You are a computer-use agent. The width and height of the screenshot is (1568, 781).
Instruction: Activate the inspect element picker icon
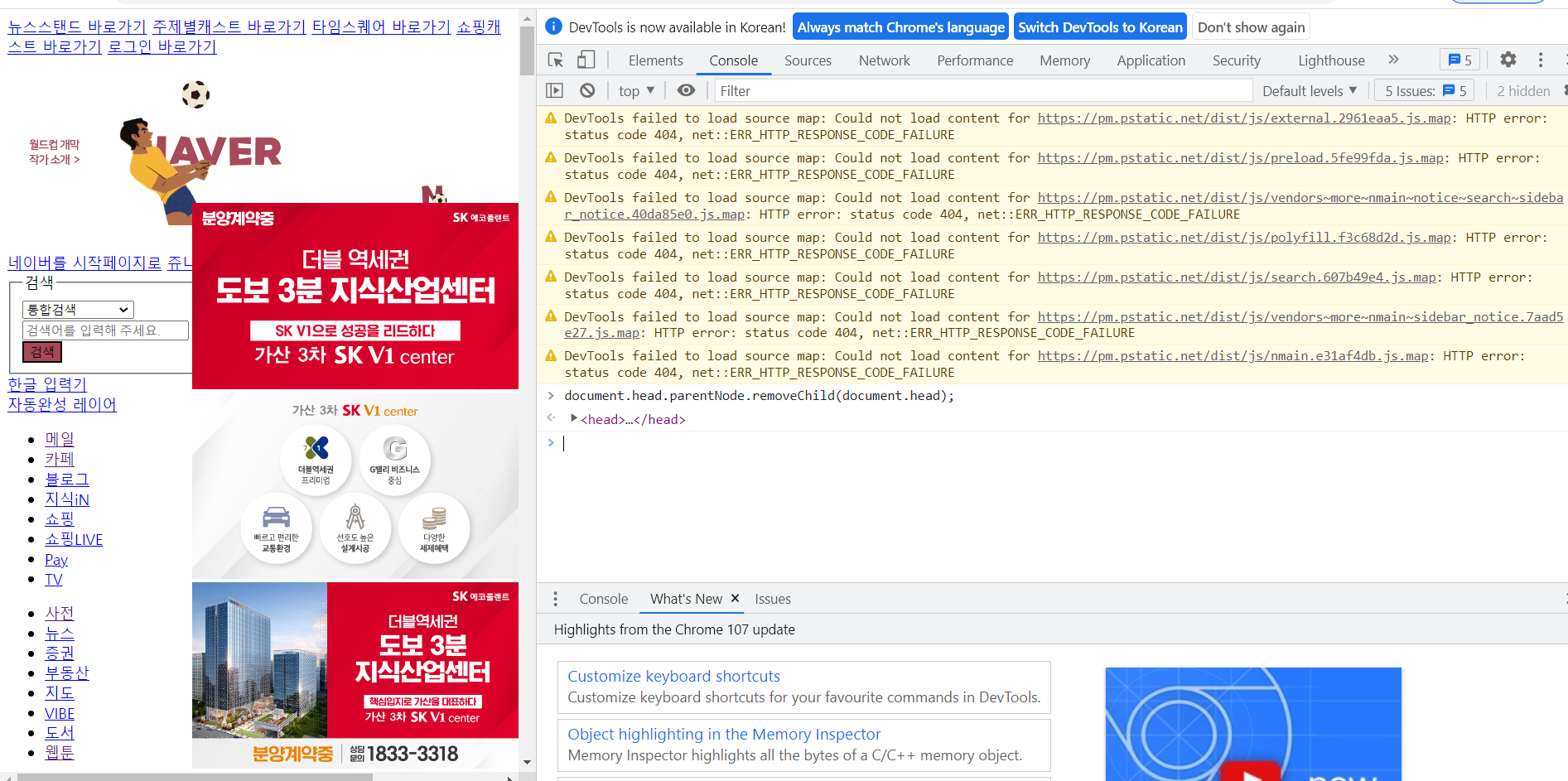click(556, 60)
